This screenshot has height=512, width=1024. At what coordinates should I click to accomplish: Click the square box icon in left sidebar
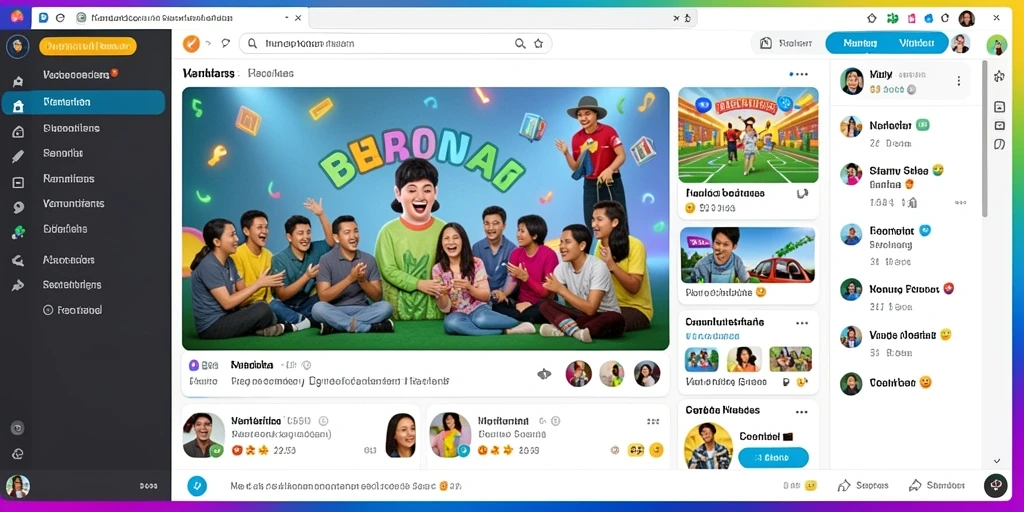[18, 183]
